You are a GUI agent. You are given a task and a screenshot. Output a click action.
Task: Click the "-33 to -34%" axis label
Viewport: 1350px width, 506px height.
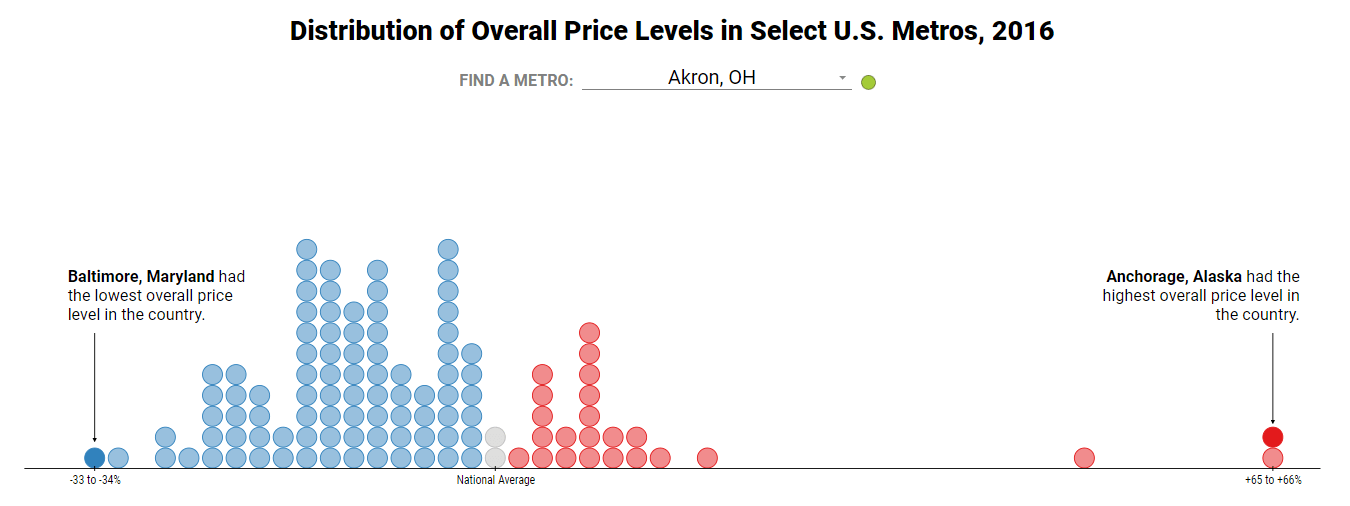[95, 481]
